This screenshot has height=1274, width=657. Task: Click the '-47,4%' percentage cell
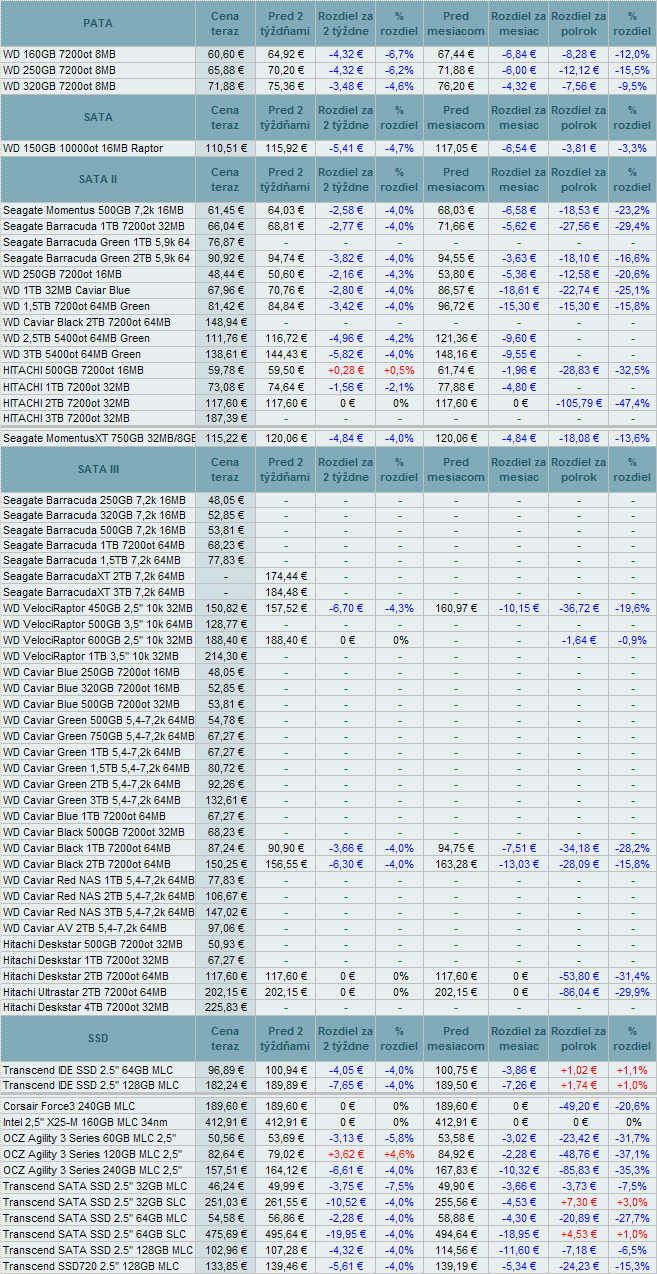point(632,402)
